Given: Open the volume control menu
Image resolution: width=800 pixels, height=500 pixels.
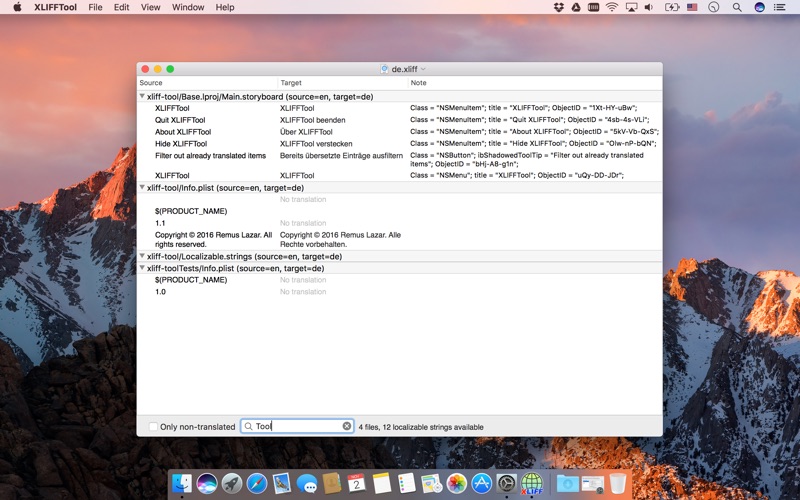Looking at the screenshot, I should tap(648, 7).
